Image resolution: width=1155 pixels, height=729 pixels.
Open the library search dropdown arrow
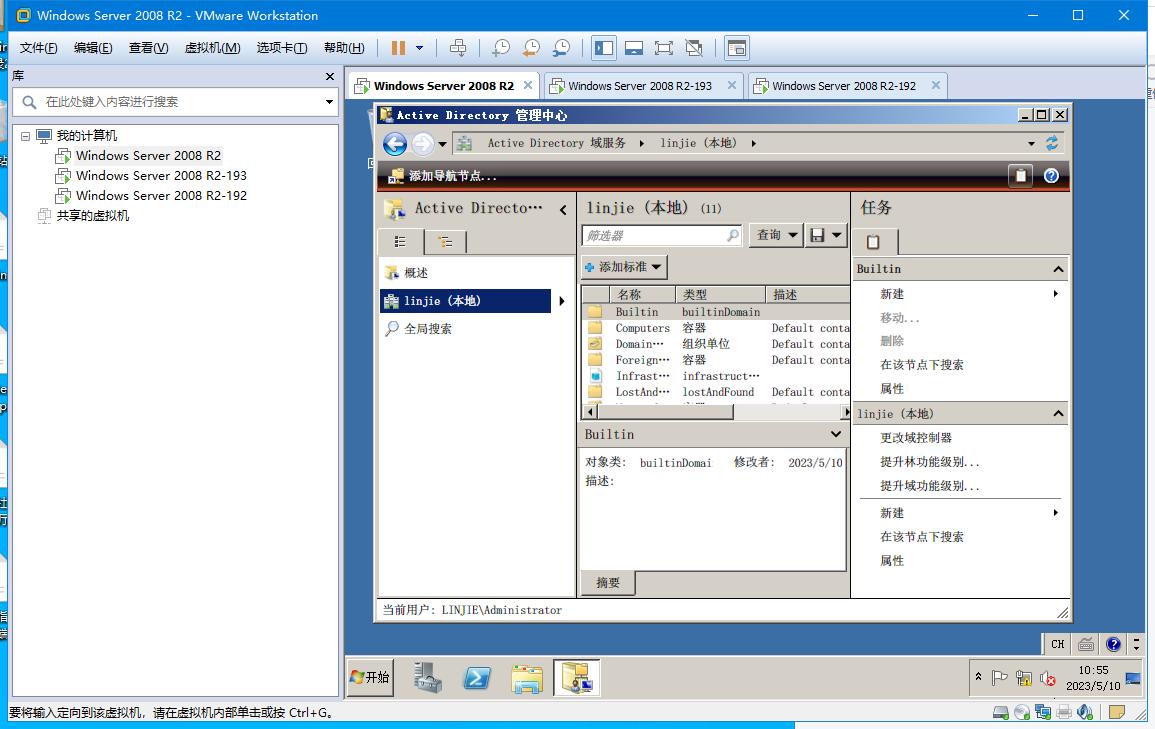click(329, 102)
